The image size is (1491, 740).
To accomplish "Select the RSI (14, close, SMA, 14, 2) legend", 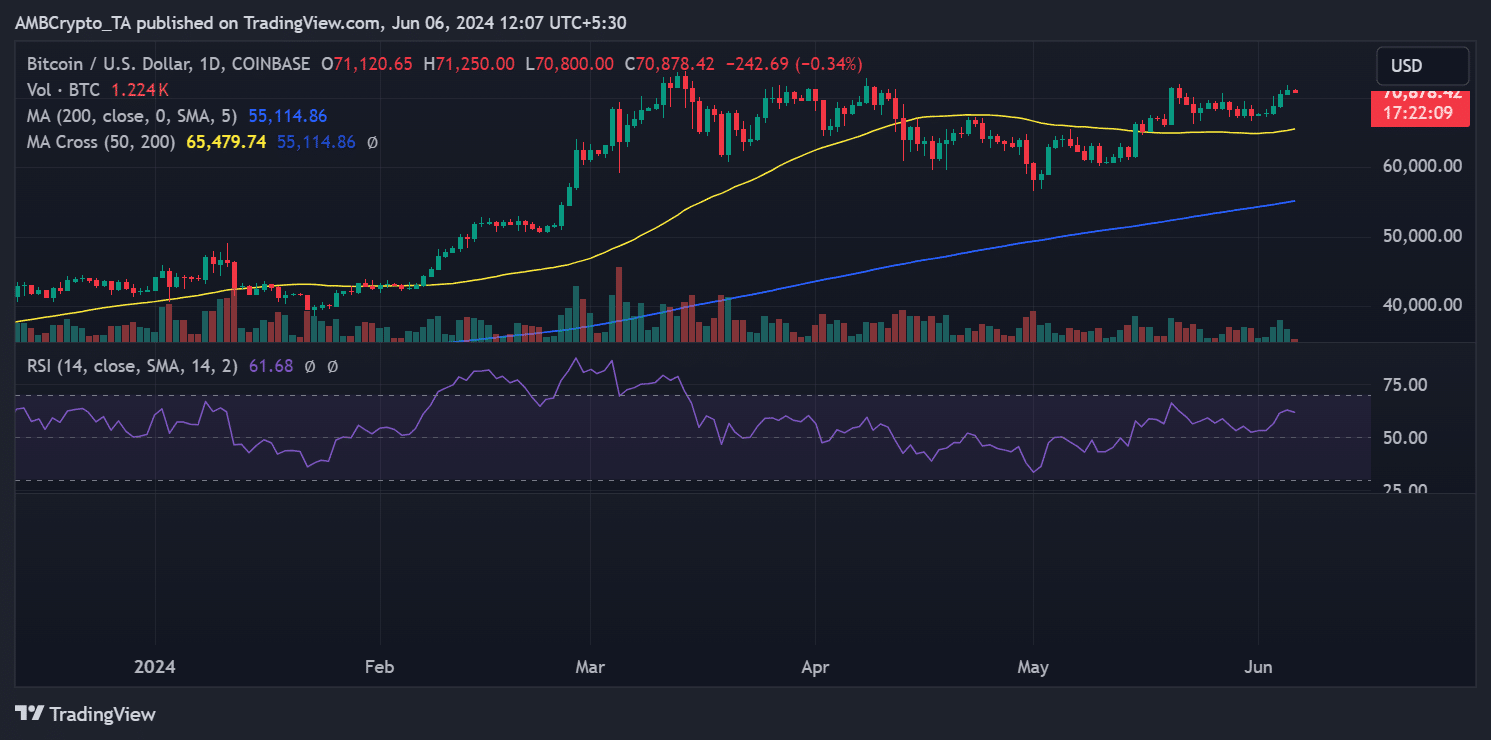I will click(x=132, y=366).
